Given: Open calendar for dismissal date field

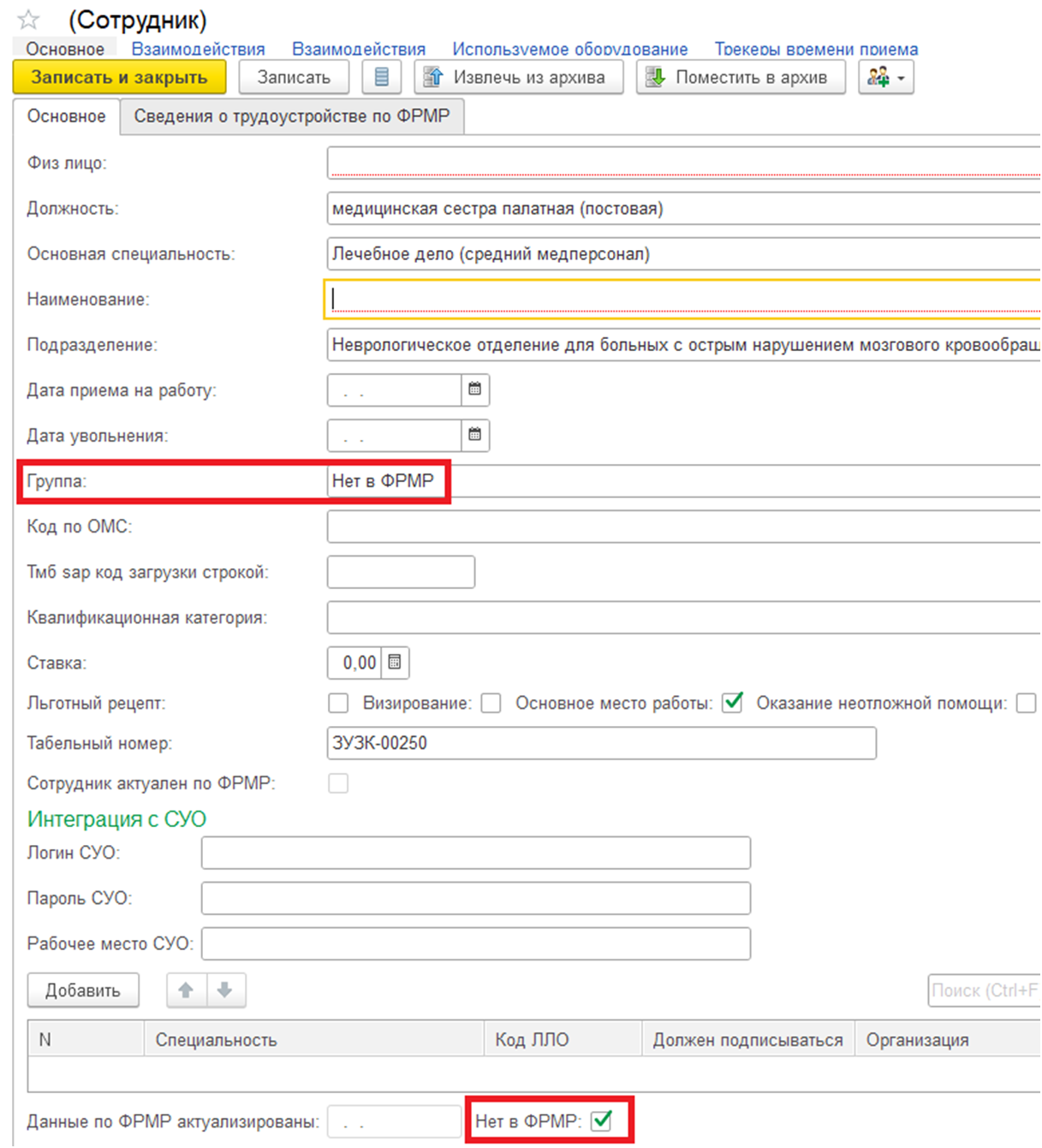Looking at the screenshot, I should (475, 436).
